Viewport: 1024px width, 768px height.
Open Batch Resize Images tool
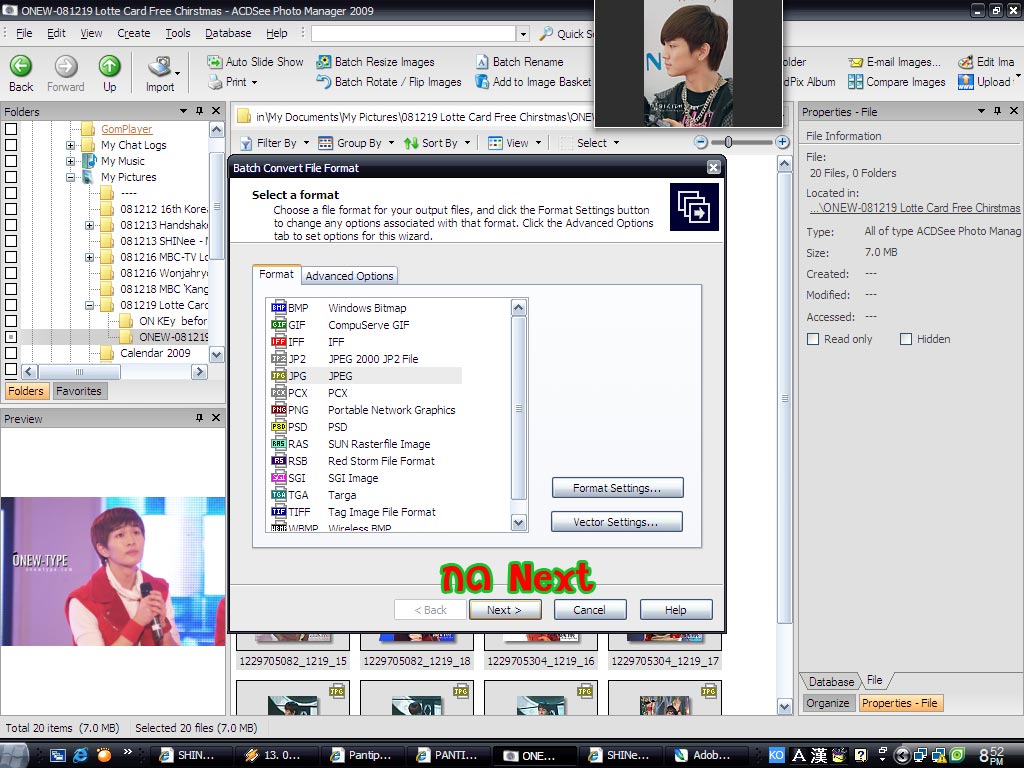(376, 61)
